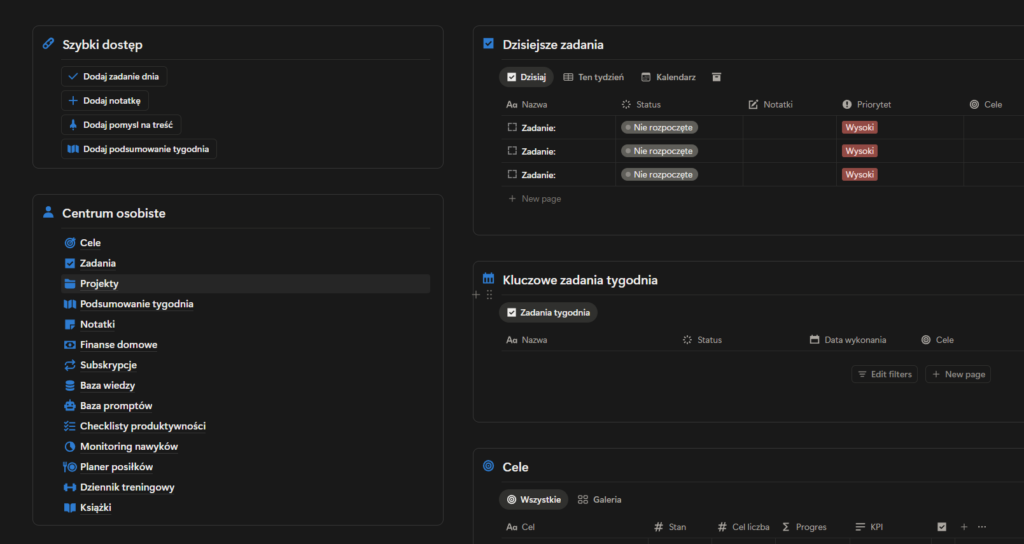Screen dimensions: 1024x544
Task: Open the archive view icon after Kalendarz tab
Action: point(716,77)
